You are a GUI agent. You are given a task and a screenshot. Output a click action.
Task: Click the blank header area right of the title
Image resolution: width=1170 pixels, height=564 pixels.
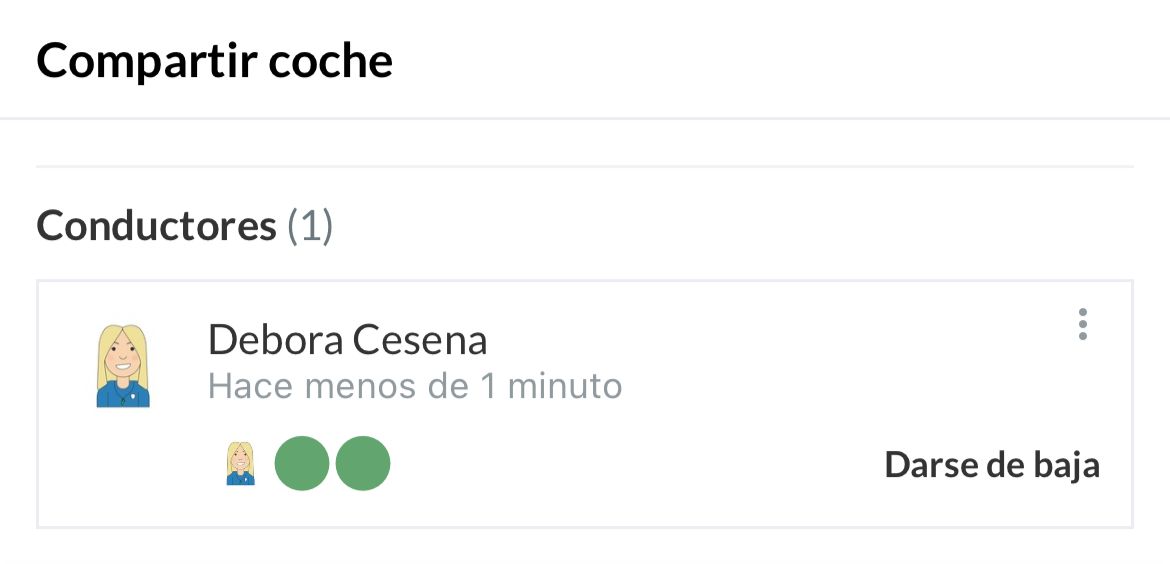(x=780, y=62)
